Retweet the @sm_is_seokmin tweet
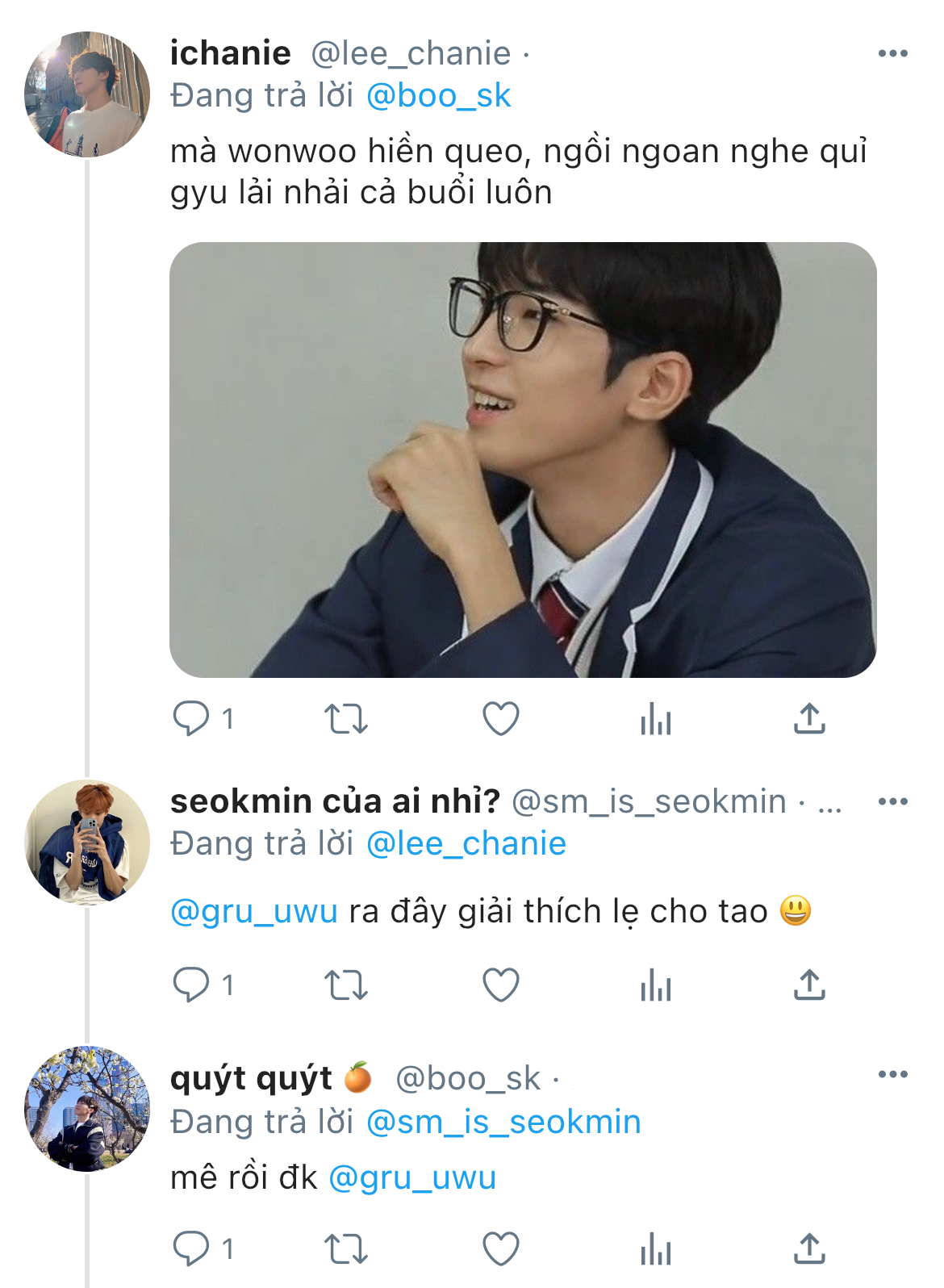The width and height of the screenshot is (944, 1288). point(346,985)
